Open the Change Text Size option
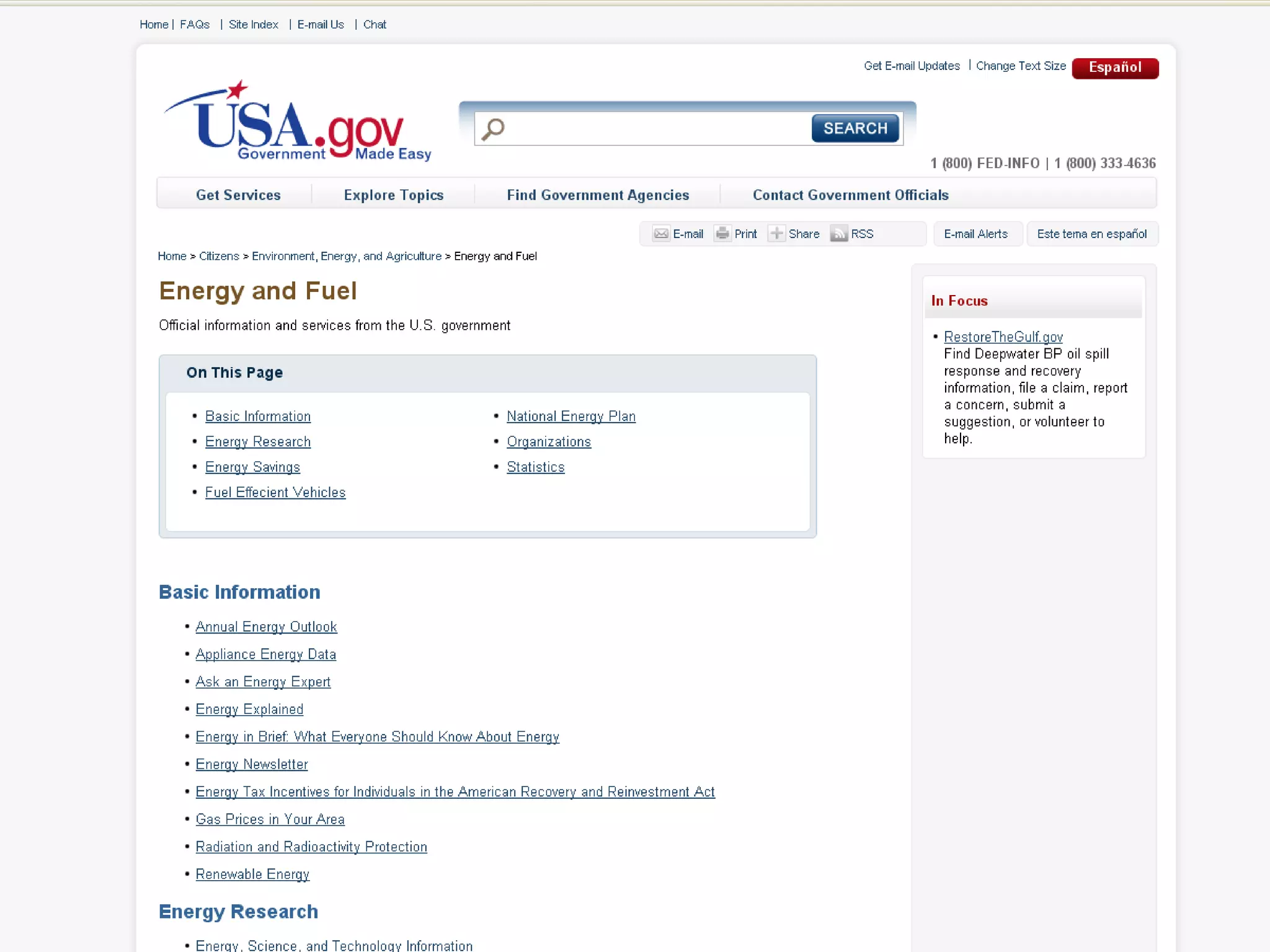This screenshot has height=952, width=1270. point(1020,66)
